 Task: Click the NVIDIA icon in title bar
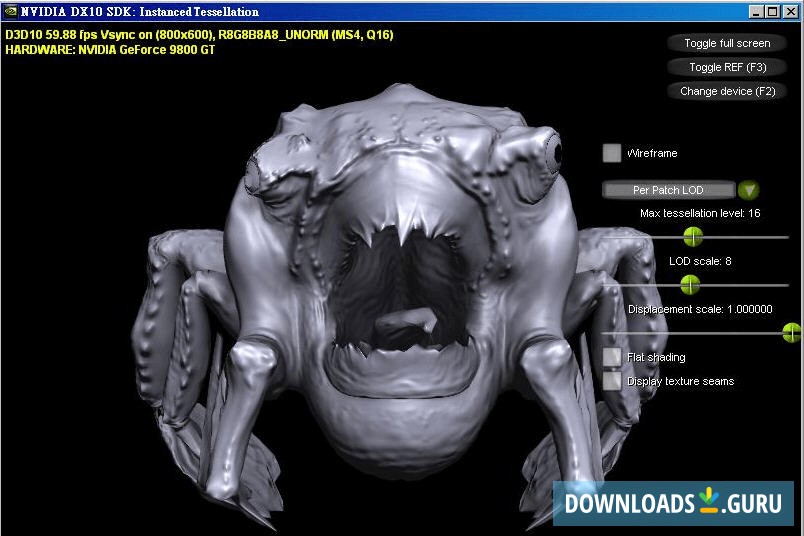click(x=10, y=11)
